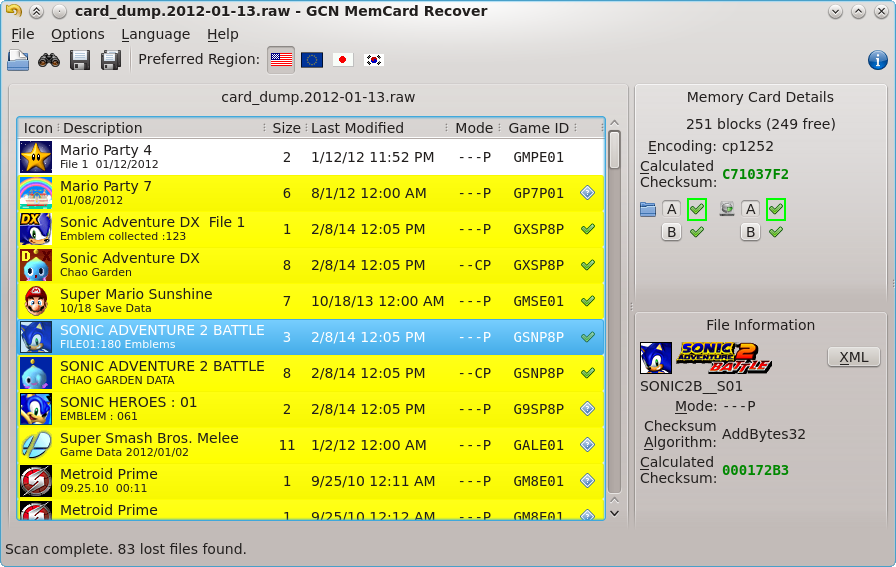Open the File menu
This screenshot has width=896, height=567.
click(23, 34)
